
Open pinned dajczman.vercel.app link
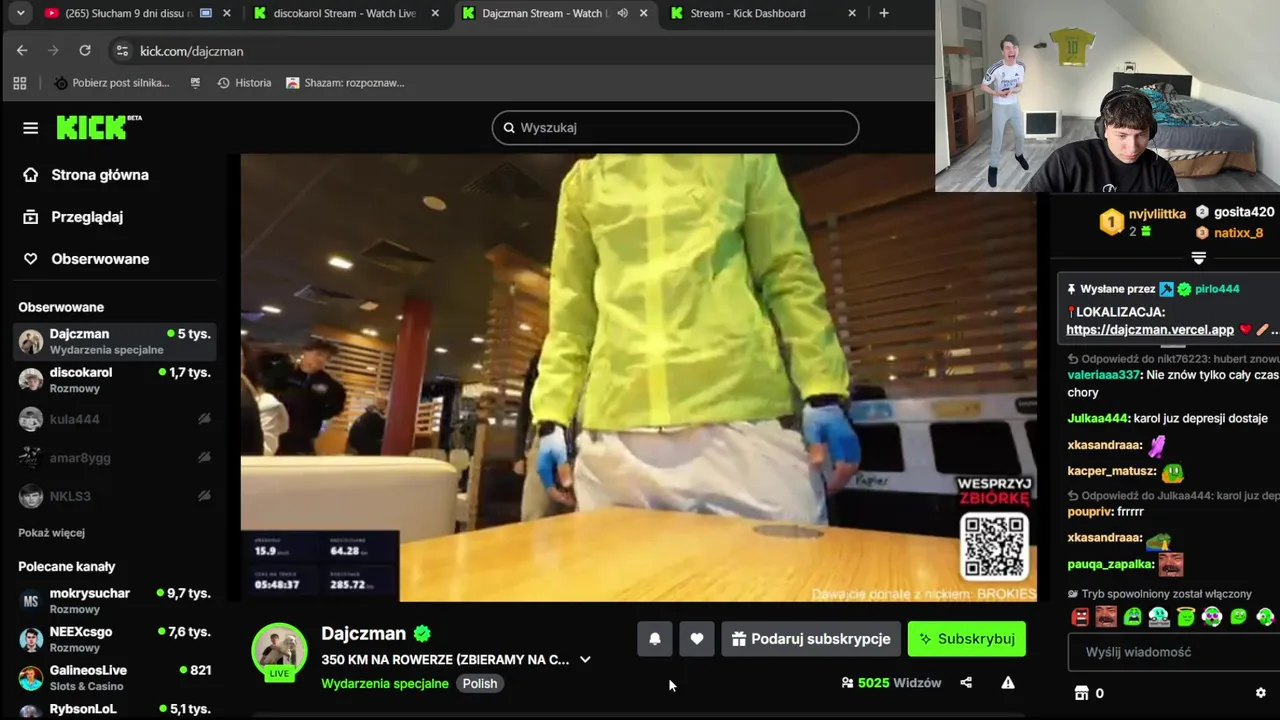pyautogui.click(x=1150, y=329)
